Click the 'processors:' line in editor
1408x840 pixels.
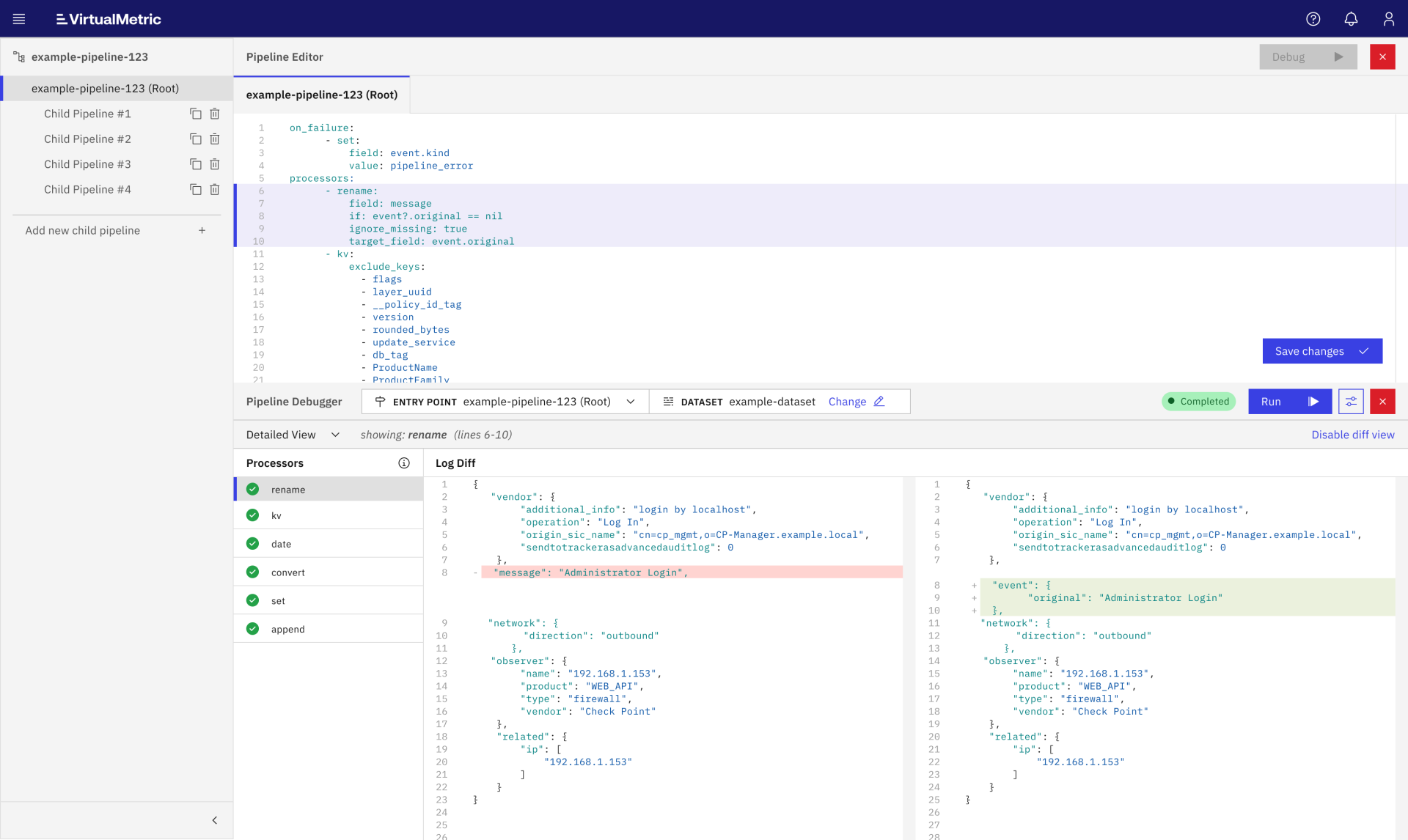(321, 178)
